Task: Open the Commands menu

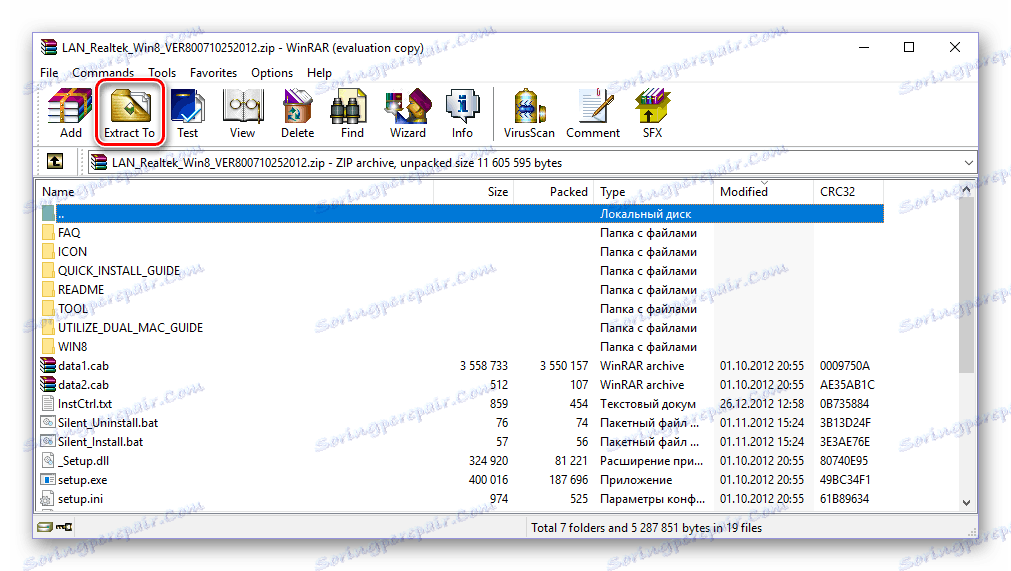Action: (x=103, y=73)
